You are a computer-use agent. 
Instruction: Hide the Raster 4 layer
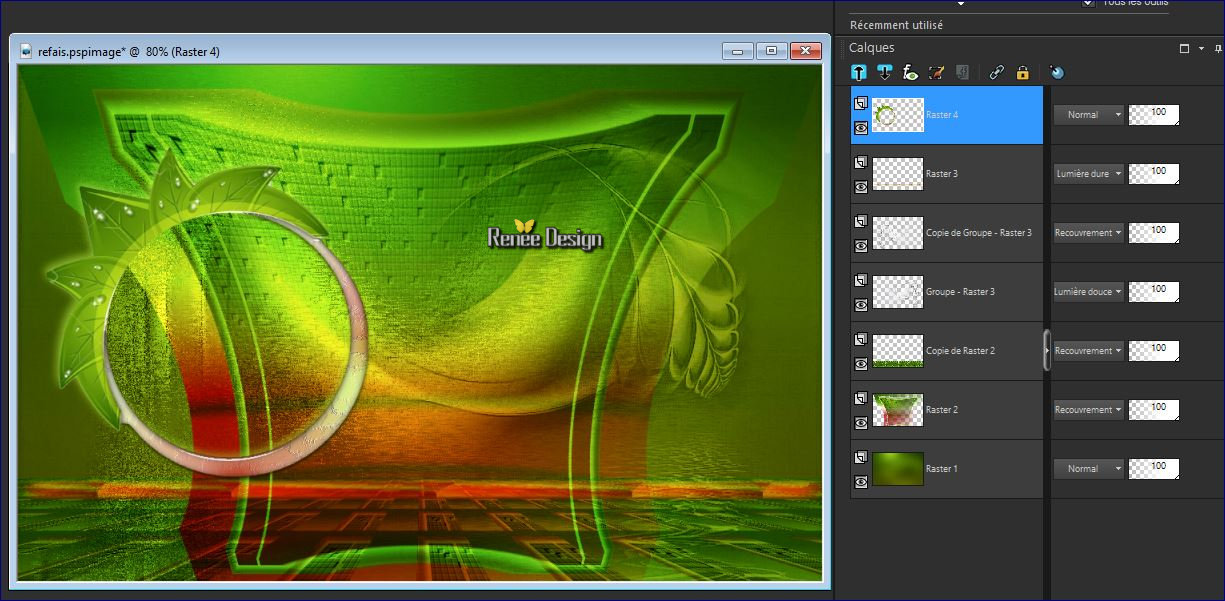pyautogui.click(x=860, y=127)
